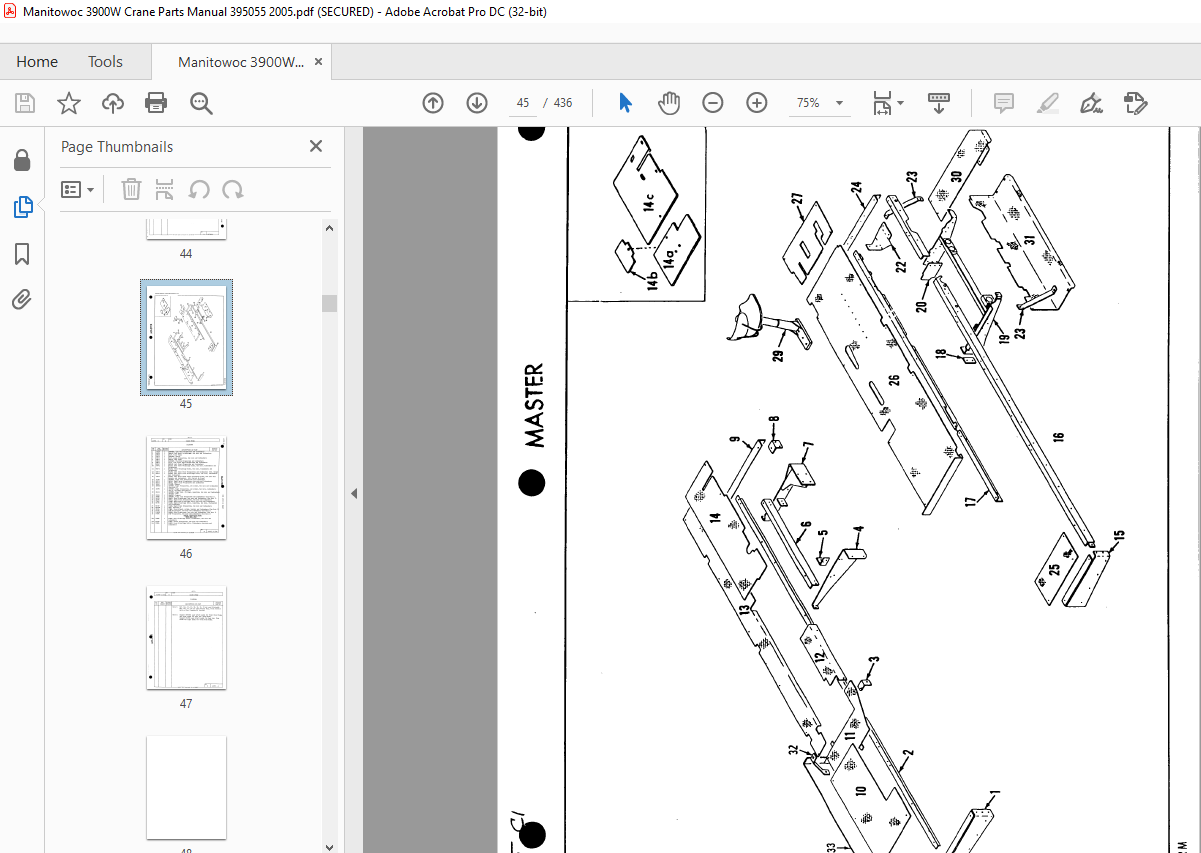The width and height of the screenshot is (1201, 853).
Task: Zoom out with the minus button
Action: point(713,103)
